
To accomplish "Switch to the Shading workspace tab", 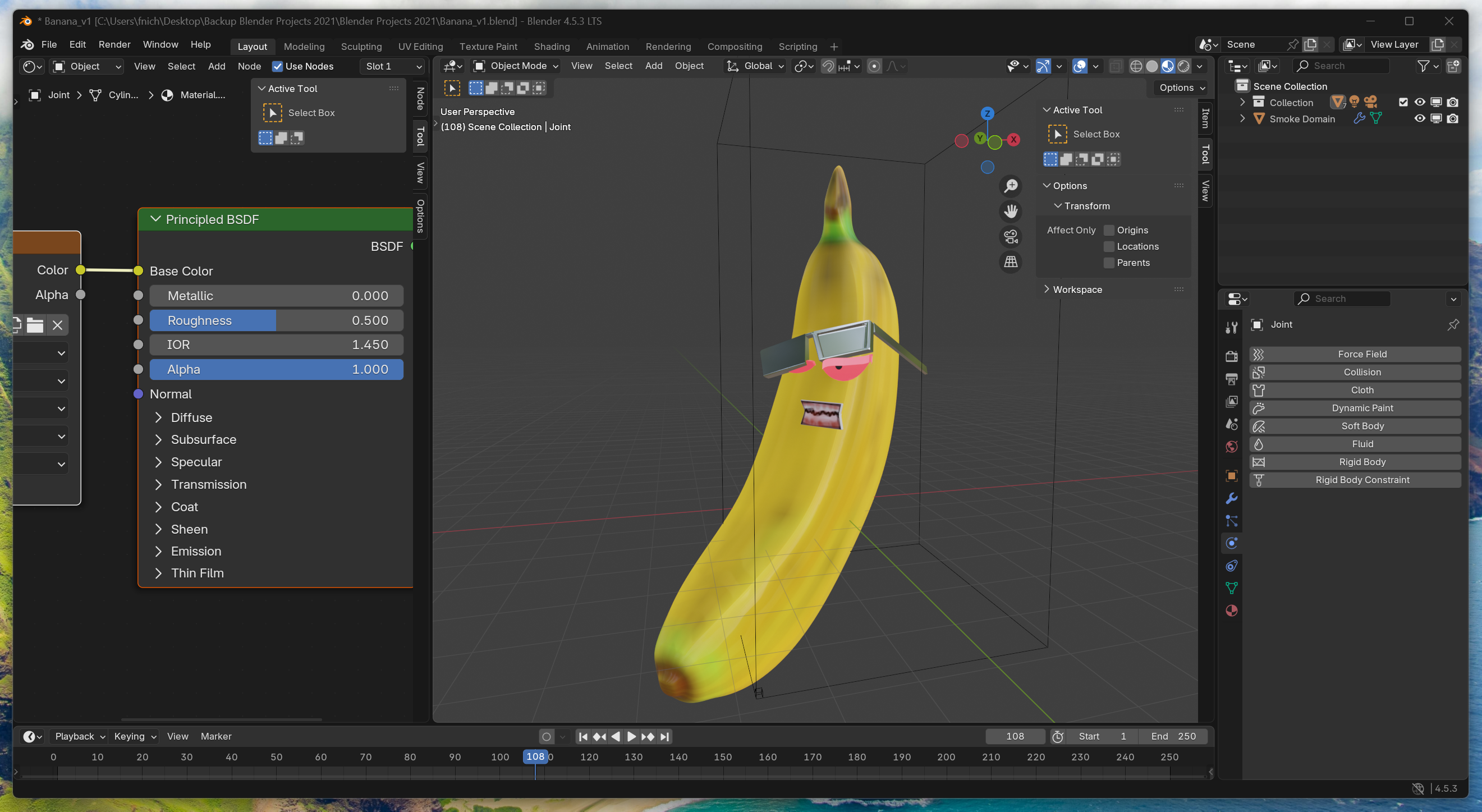I will click(551, 47).
